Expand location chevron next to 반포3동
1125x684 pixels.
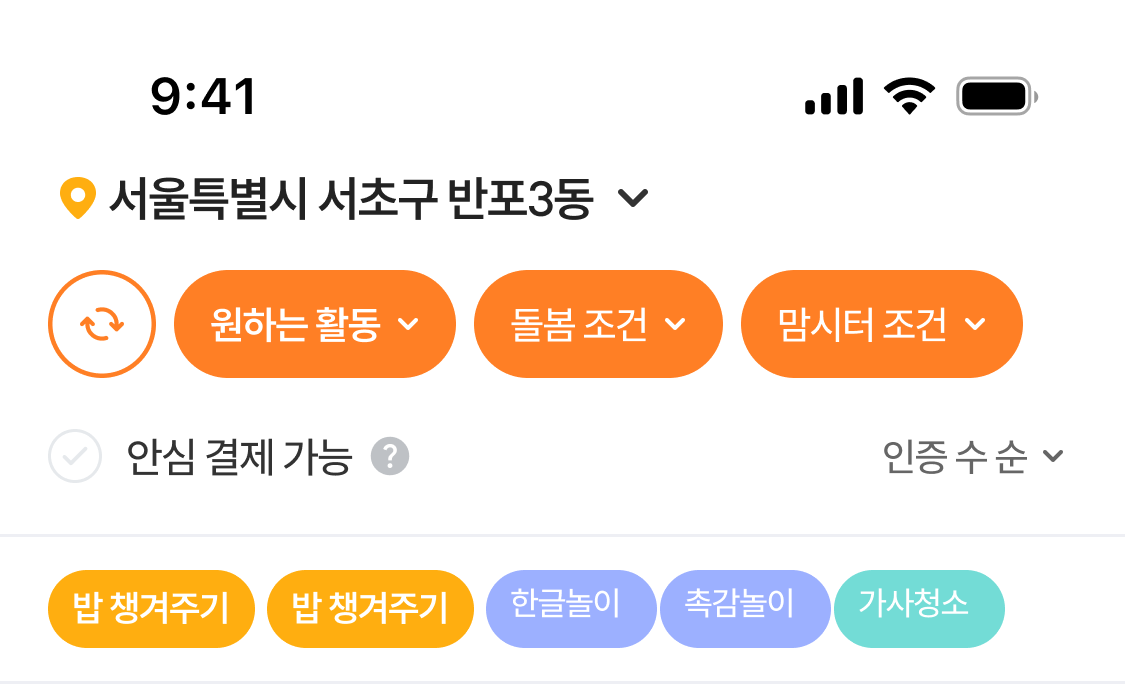click(x=633, y=198)
